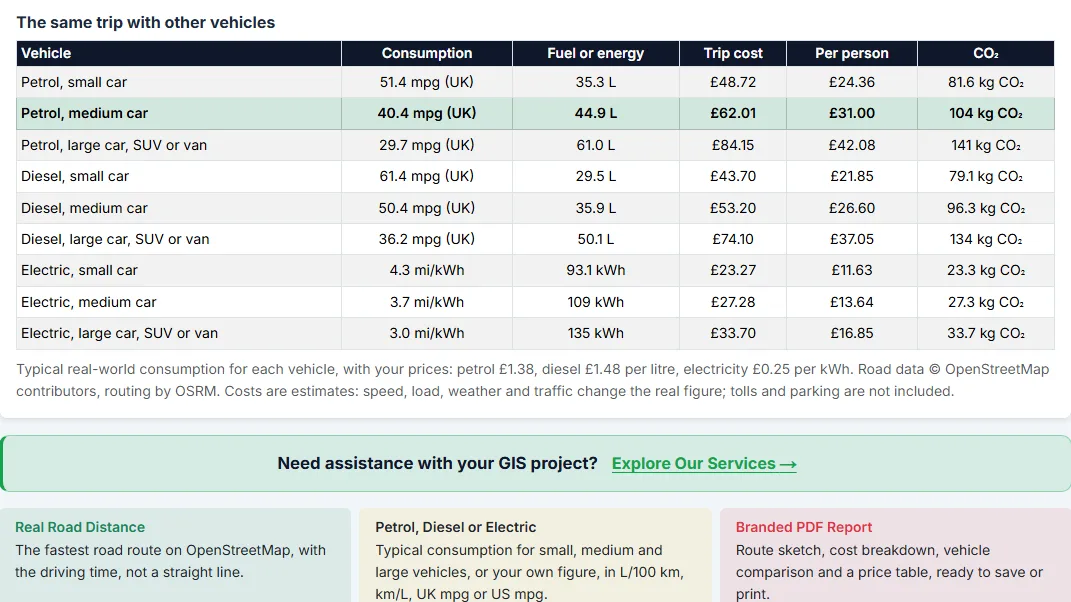
Task: Click the £21.85 per person cell
Action: (x=852, y=176)
